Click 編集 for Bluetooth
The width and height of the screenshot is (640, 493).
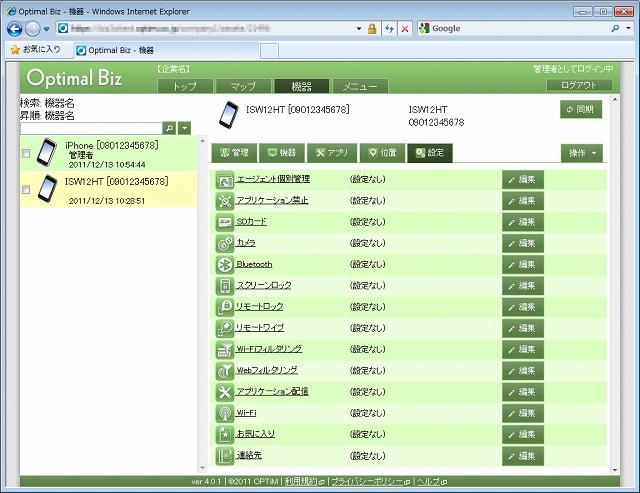click(x=523, y=265)
